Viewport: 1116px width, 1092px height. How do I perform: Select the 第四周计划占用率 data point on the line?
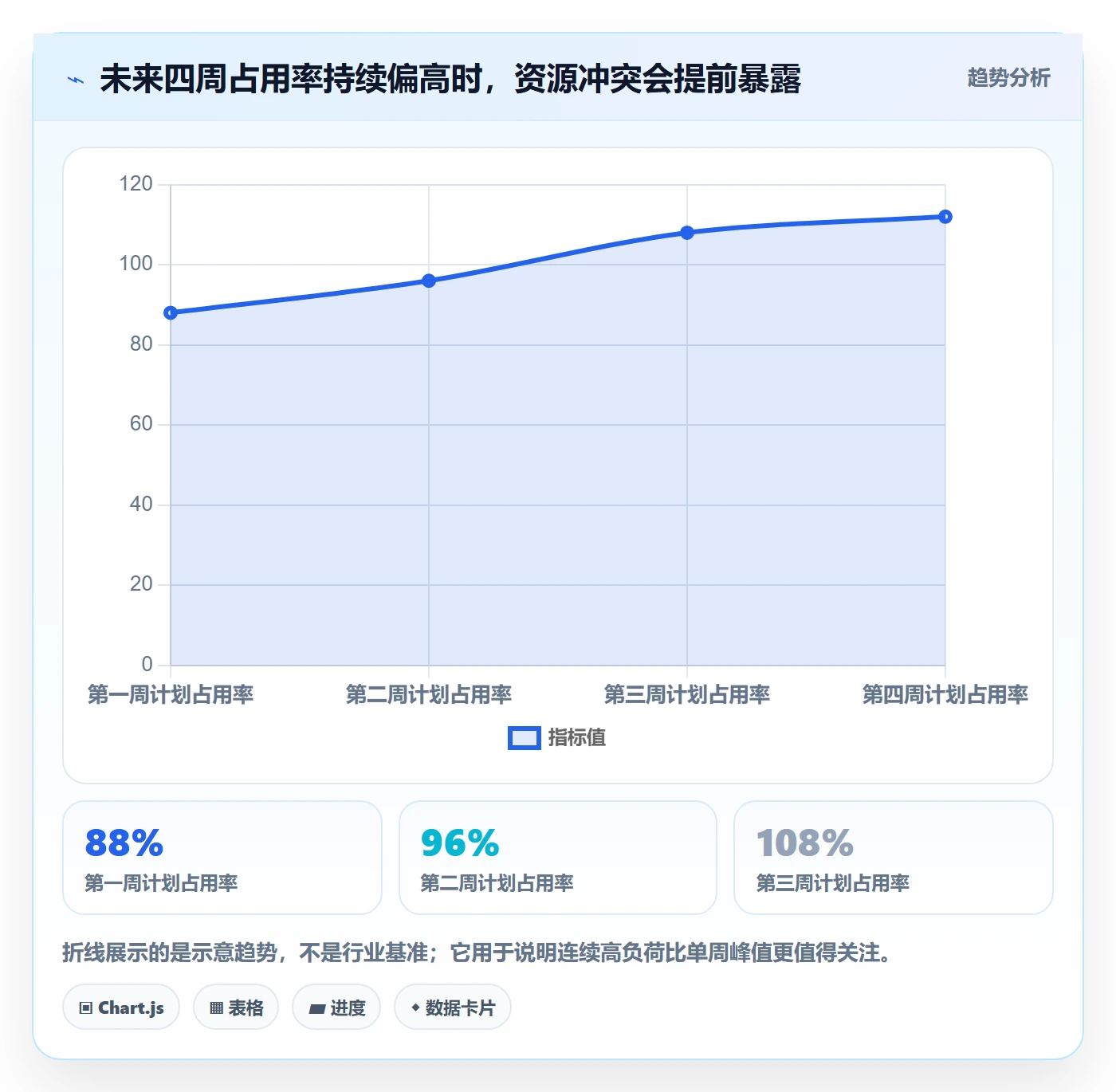click(945, 217)
